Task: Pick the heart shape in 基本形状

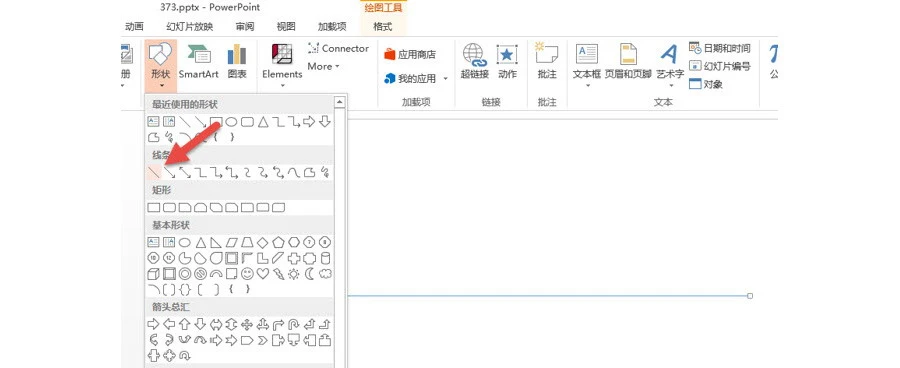Action: point(263,274)
